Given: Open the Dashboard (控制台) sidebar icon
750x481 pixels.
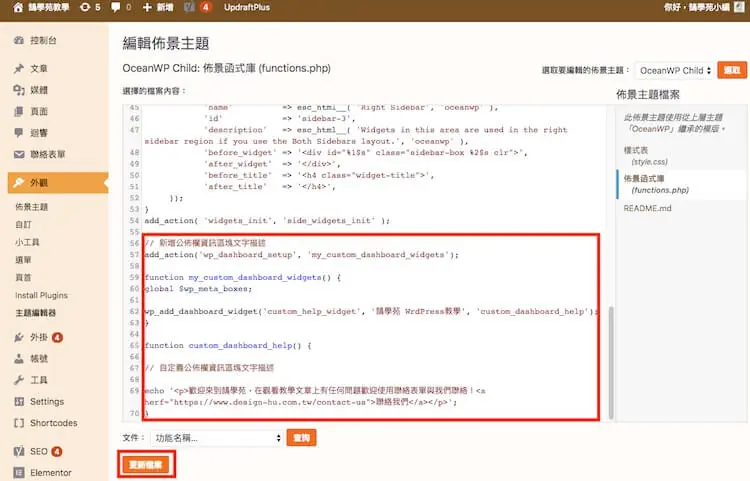Looking at the screenshot, I should pos(19,41).
